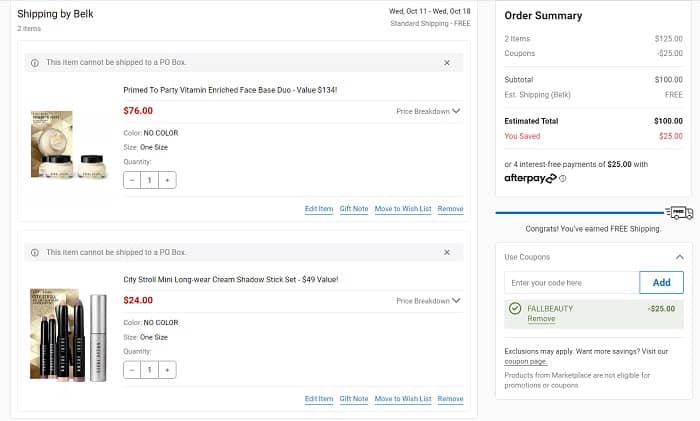Dismiss PO Box notice on Face Base Duo
Viewport: 700px width, 421px height.
coord(447,62)
